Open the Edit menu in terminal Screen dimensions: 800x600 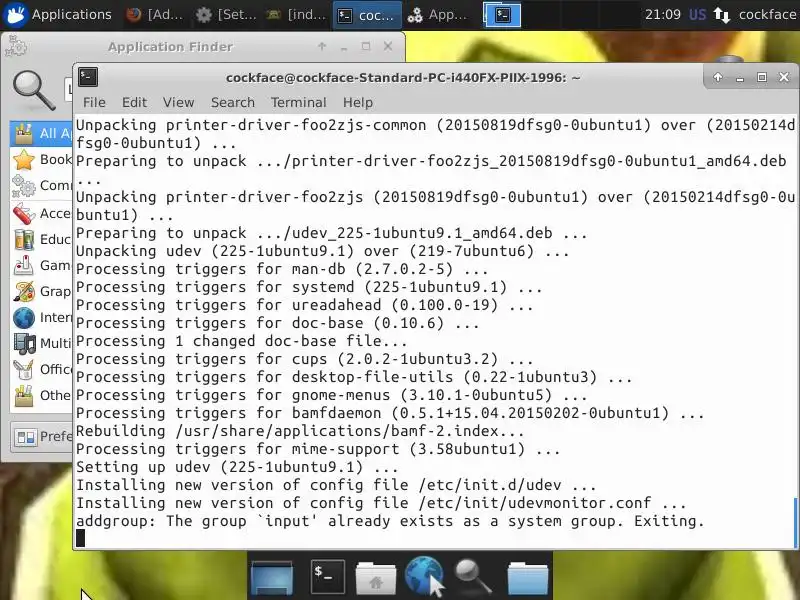tap(134, 103)
